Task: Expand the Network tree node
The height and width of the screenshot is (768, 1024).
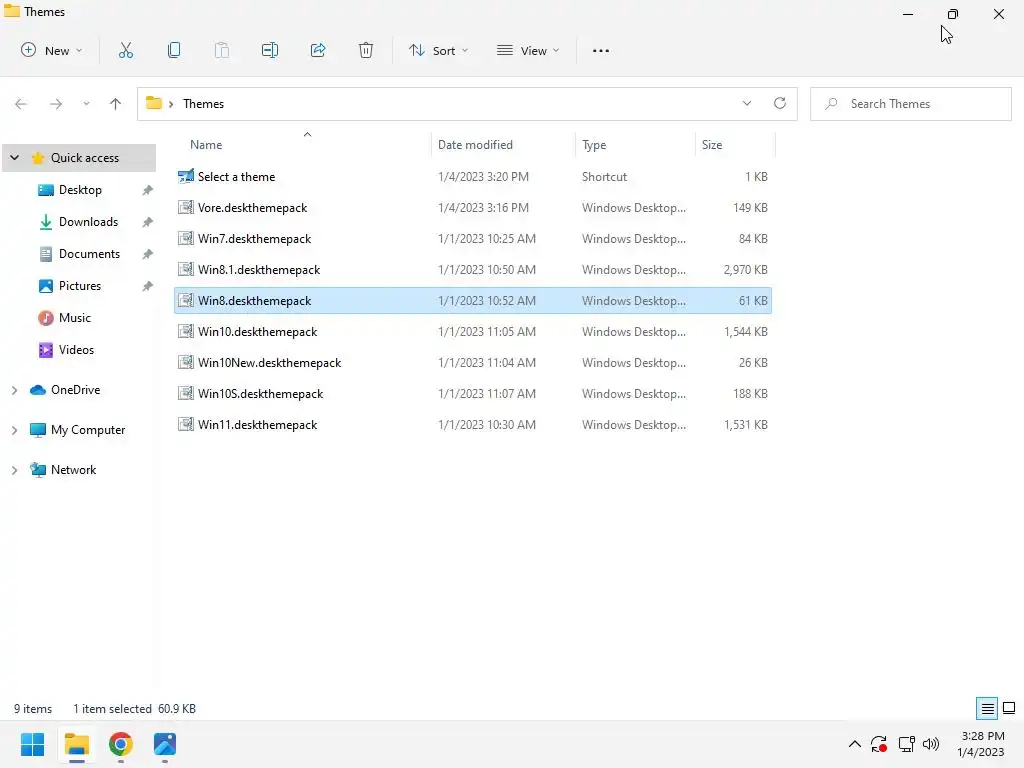Action: [x=14, y=470]
